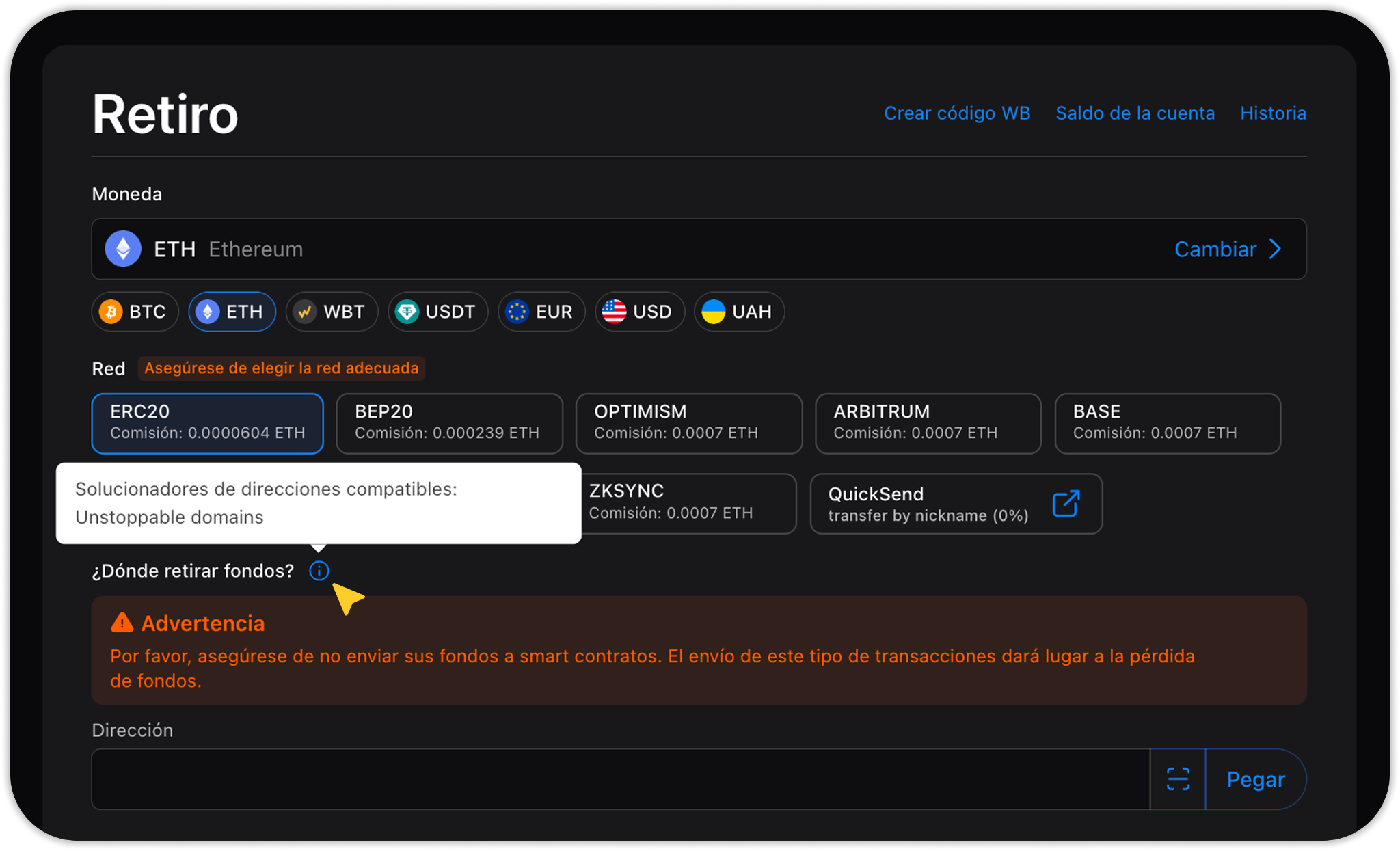Select the BTC coin chip
This screenshot has width=1400, height=851.
[135, 312]
